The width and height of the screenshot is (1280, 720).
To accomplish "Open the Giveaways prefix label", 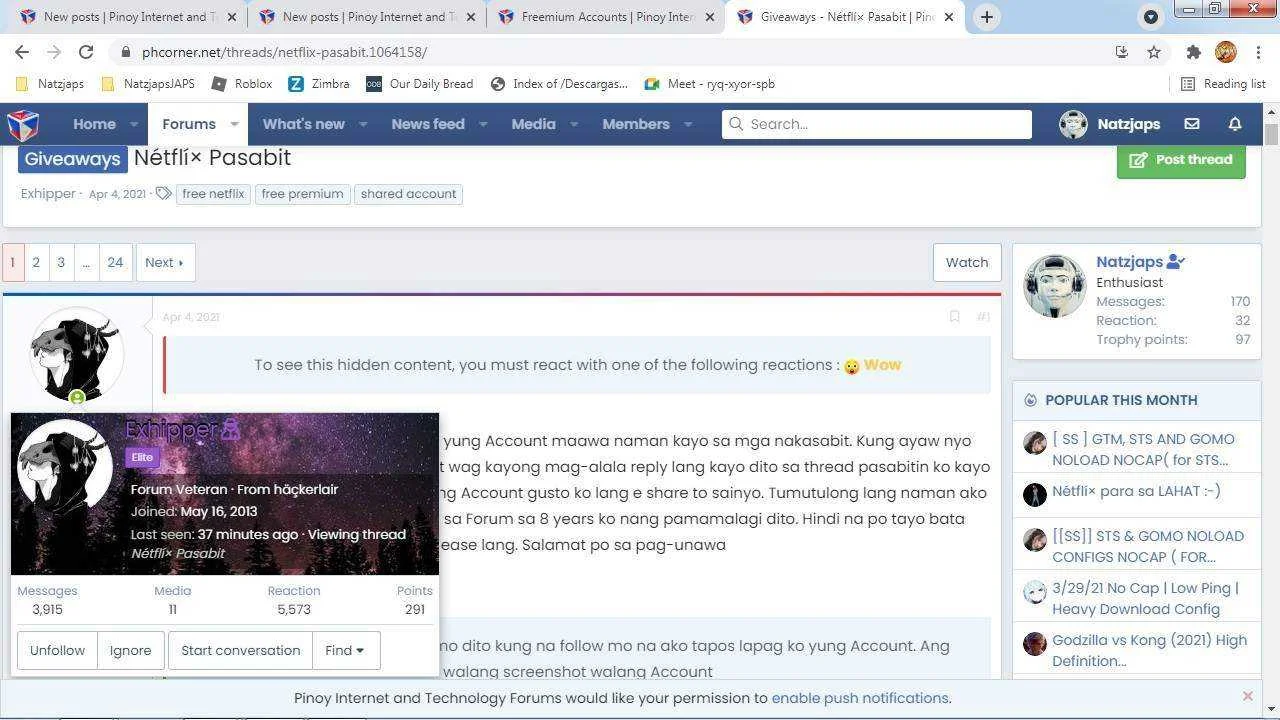I will (x=73, y=159).
